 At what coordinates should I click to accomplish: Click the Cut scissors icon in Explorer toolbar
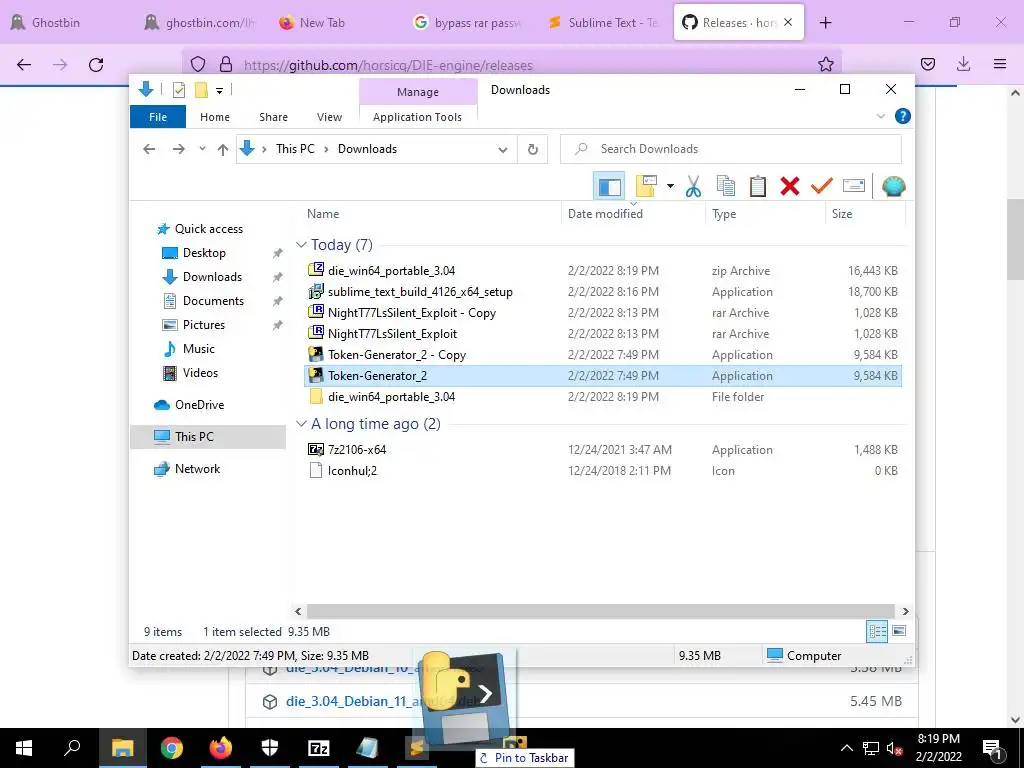click(x=693, y=187)
